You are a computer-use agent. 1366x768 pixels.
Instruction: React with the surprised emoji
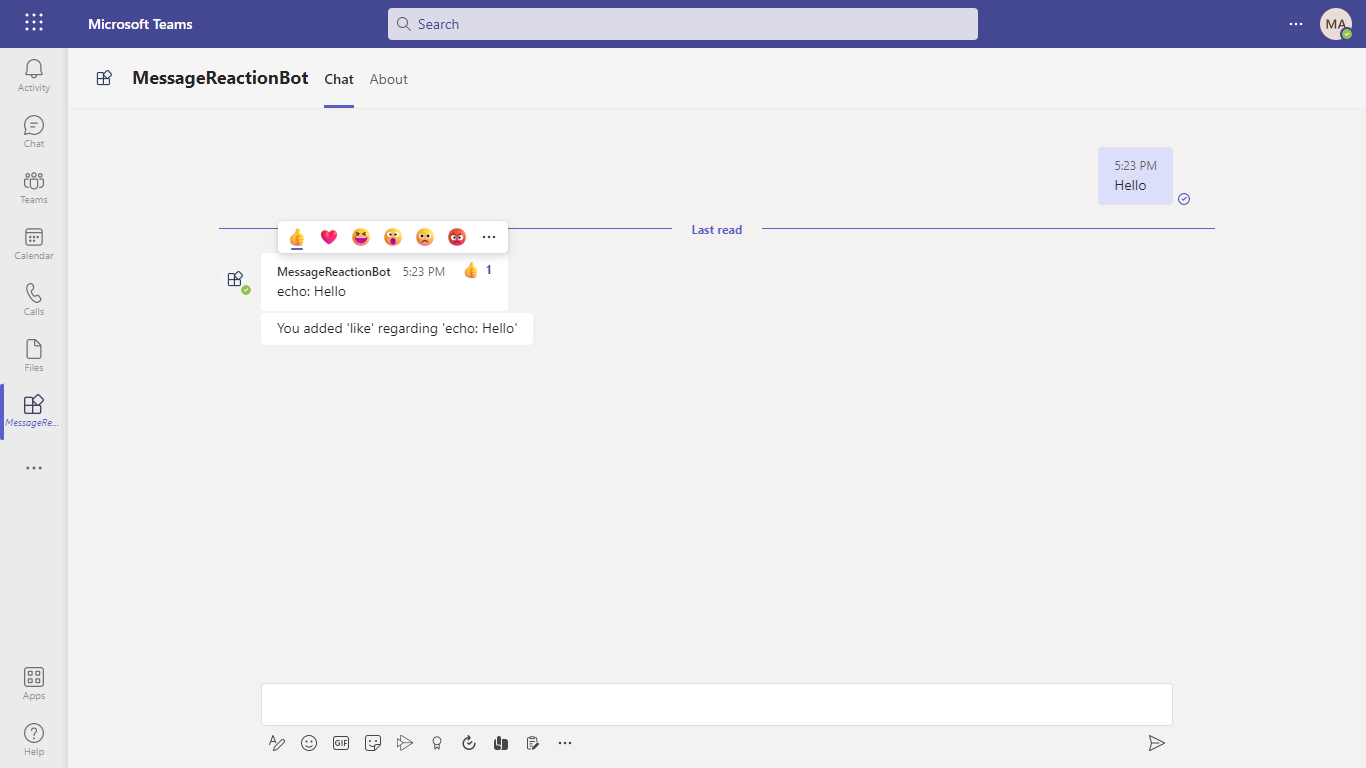[393, 237]
